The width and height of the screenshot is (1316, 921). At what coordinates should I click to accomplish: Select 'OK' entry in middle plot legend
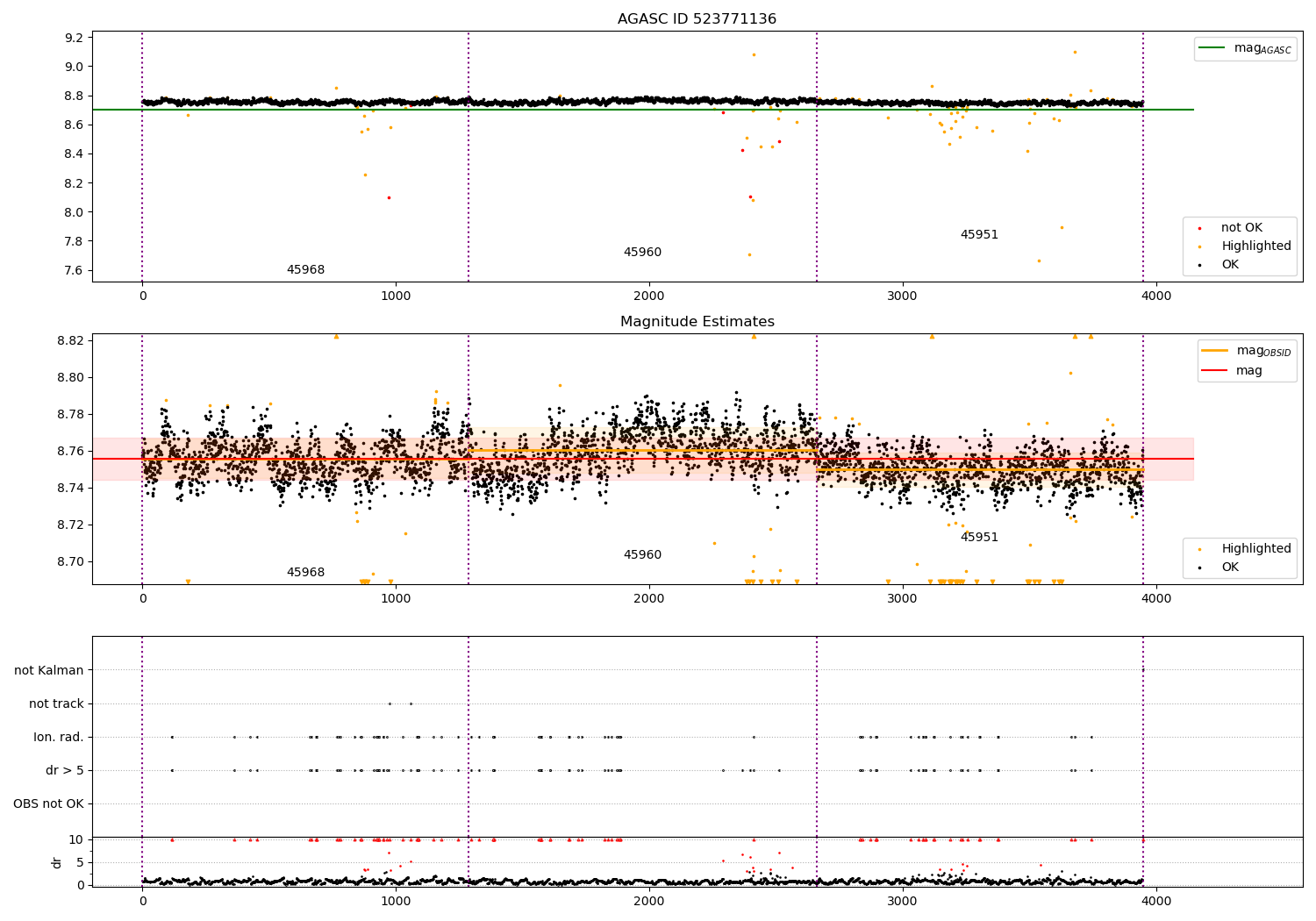point(1230,568)
